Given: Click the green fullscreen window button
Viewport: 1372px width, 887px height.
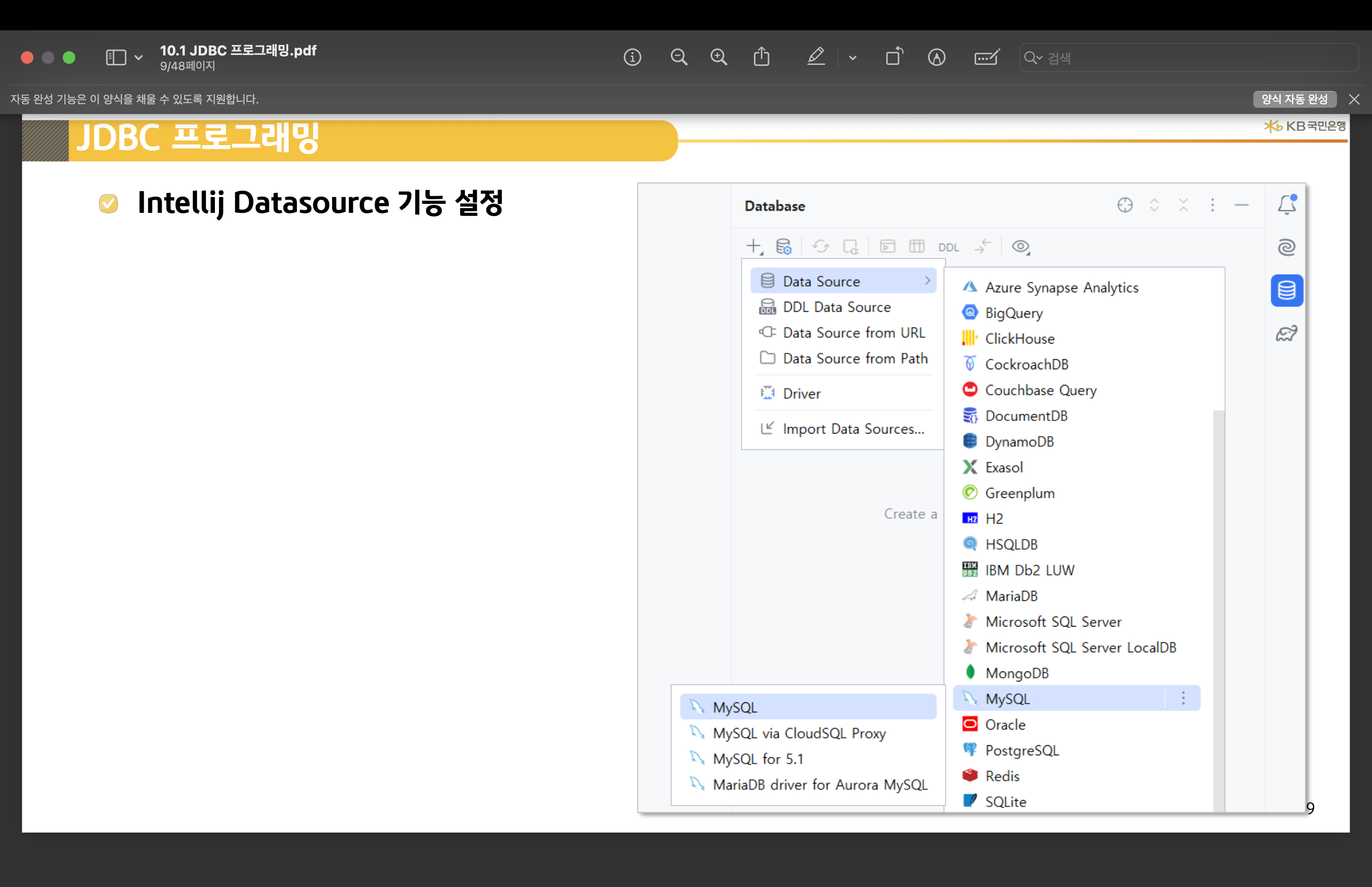Looking at the screenshot, I should [69, 58].
